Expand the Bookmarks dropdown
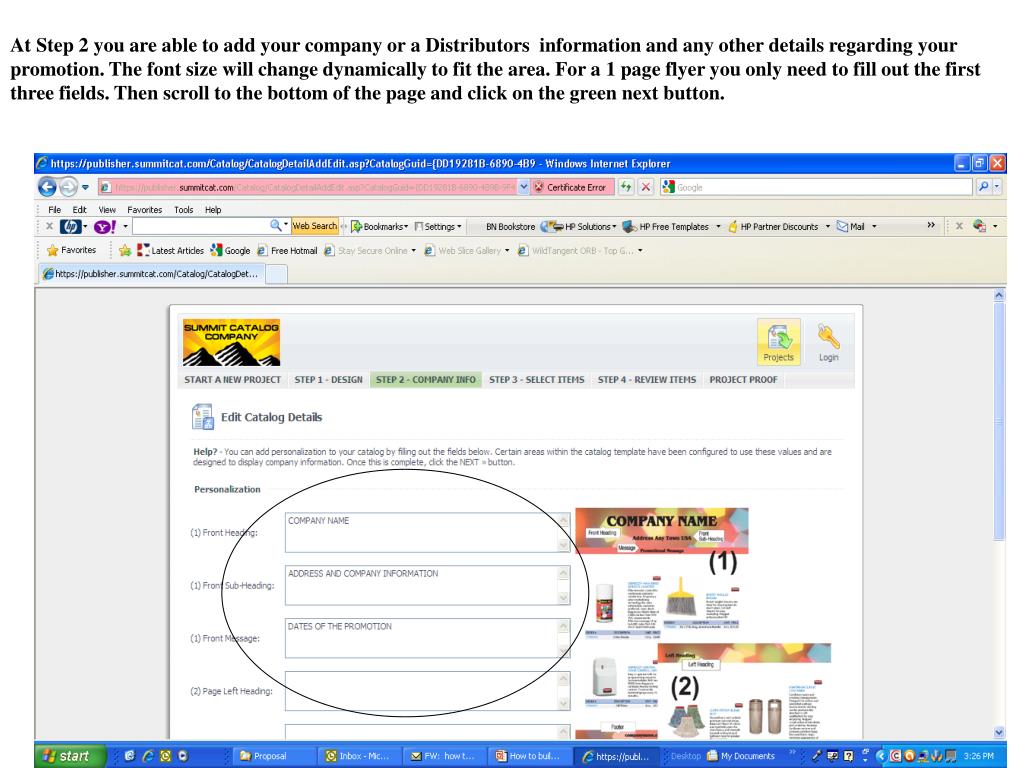 [x=406, y=227]
